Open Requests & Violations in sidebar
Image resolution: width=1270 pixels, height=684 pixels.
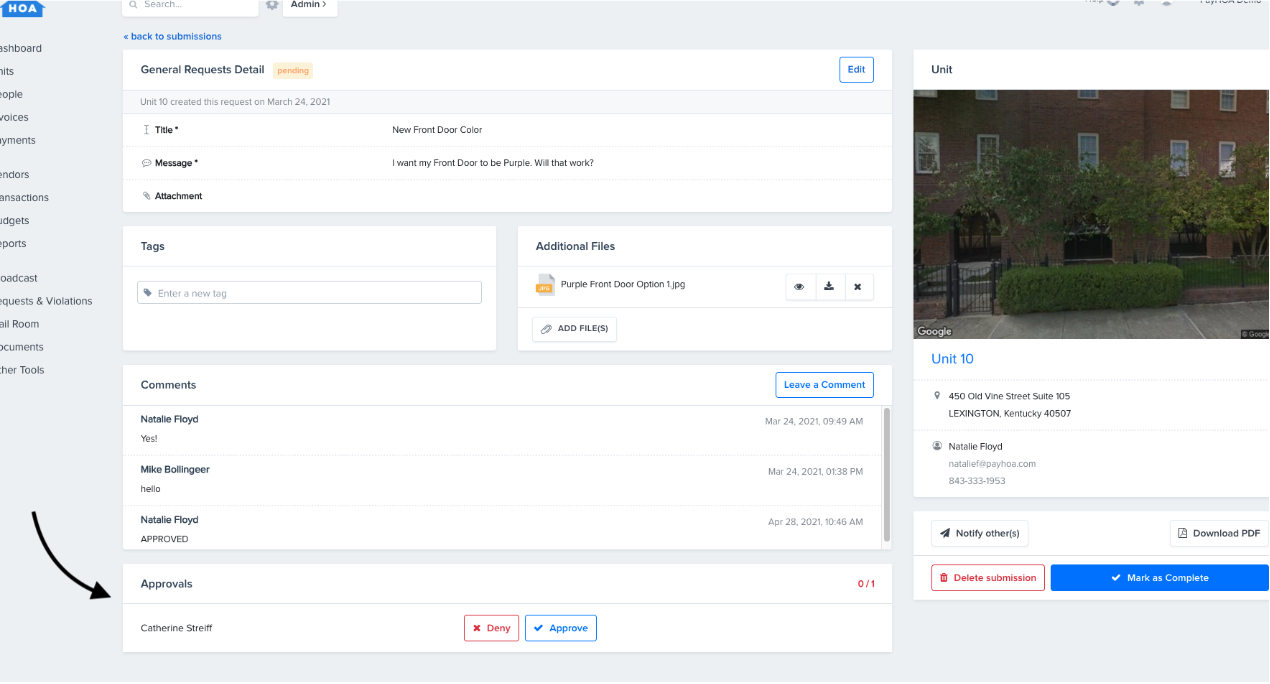[44, 301]
